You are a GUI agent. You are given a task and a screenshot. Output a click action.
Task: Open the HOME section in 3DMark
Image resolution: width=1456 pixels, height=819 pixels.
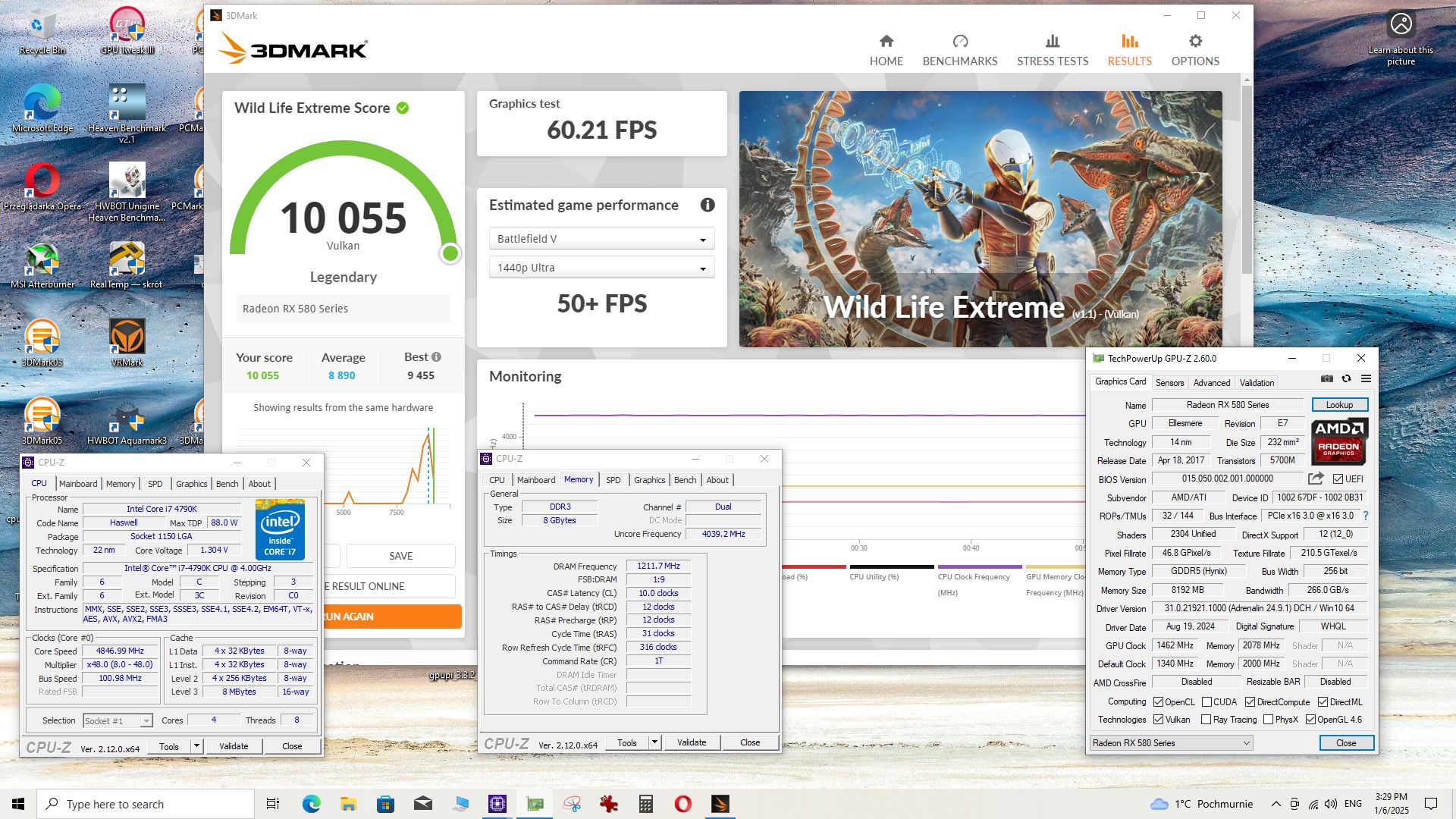tap(886, 50)
